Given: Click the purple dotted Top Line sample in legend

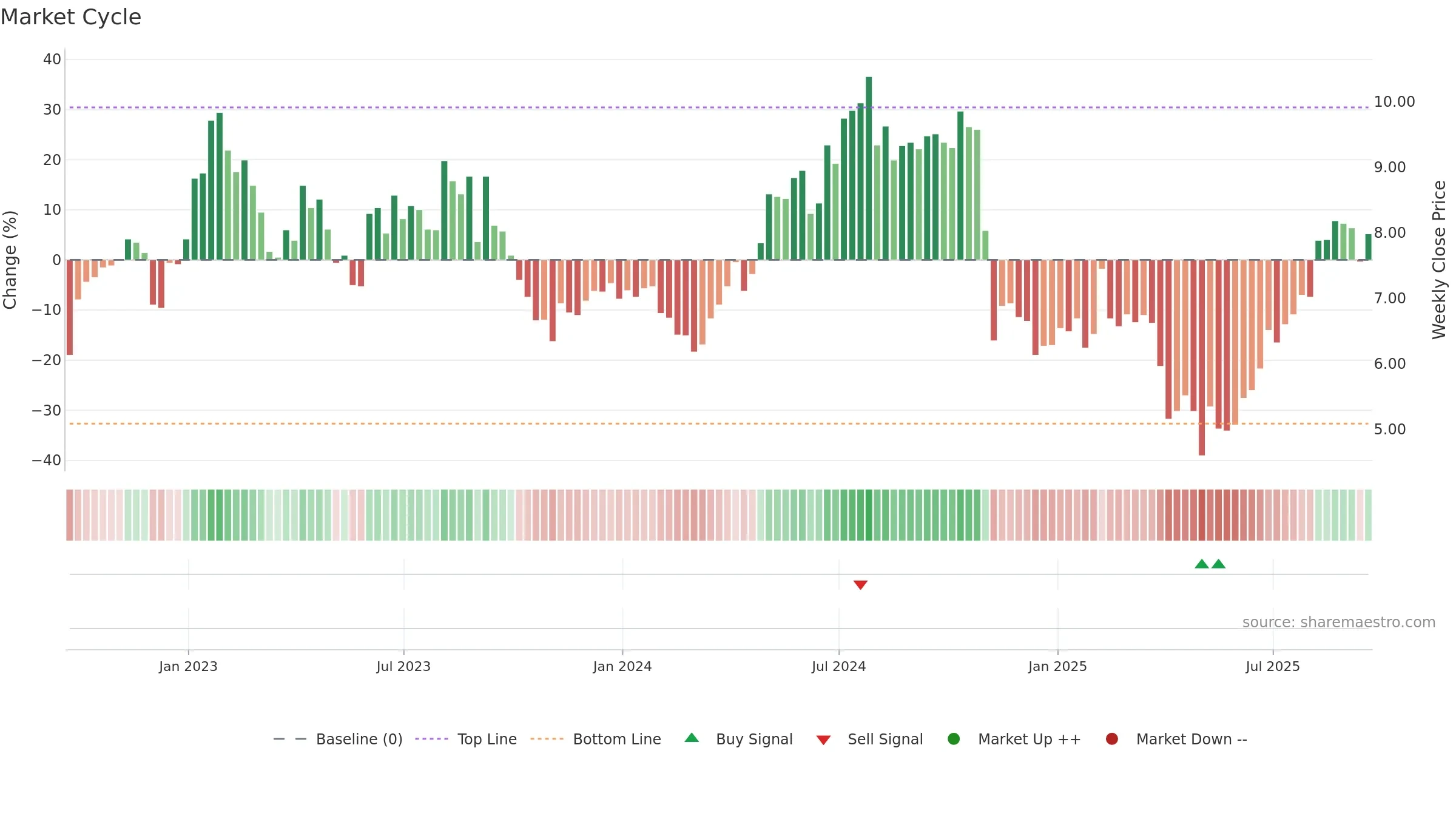Looking at the screenshot, I should (431, 739).
